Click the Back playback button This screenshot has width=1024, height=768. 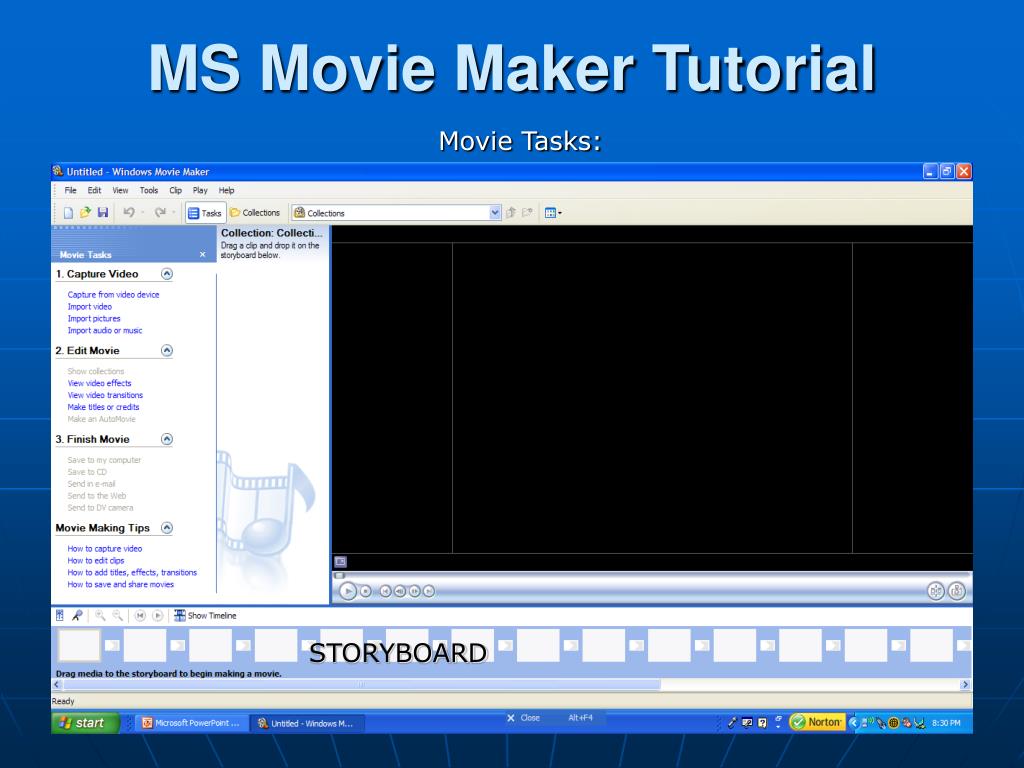[385, 592]
